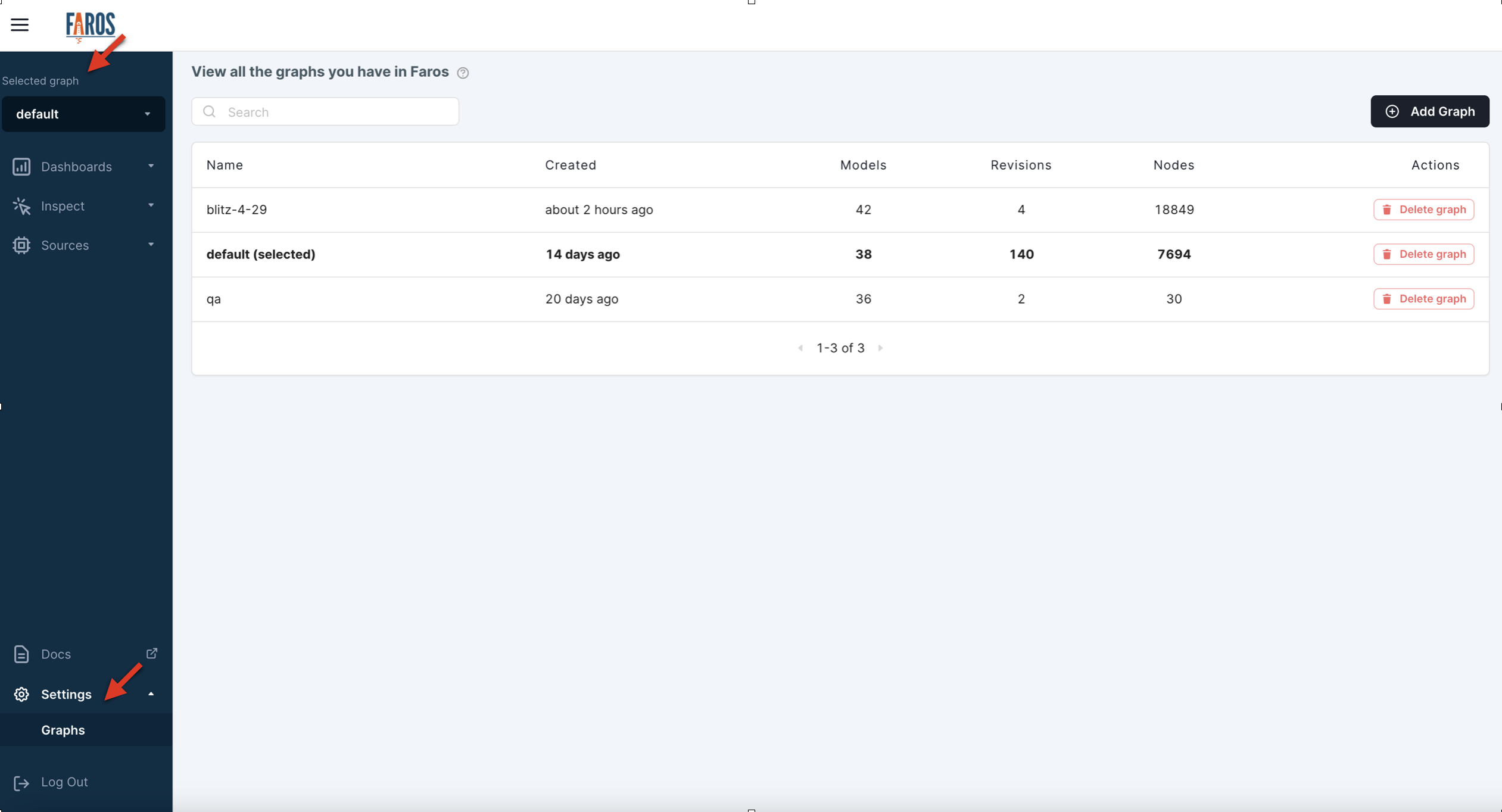Expand the Sources menu arrow
1502x812 pixels.
click(151, 245)
